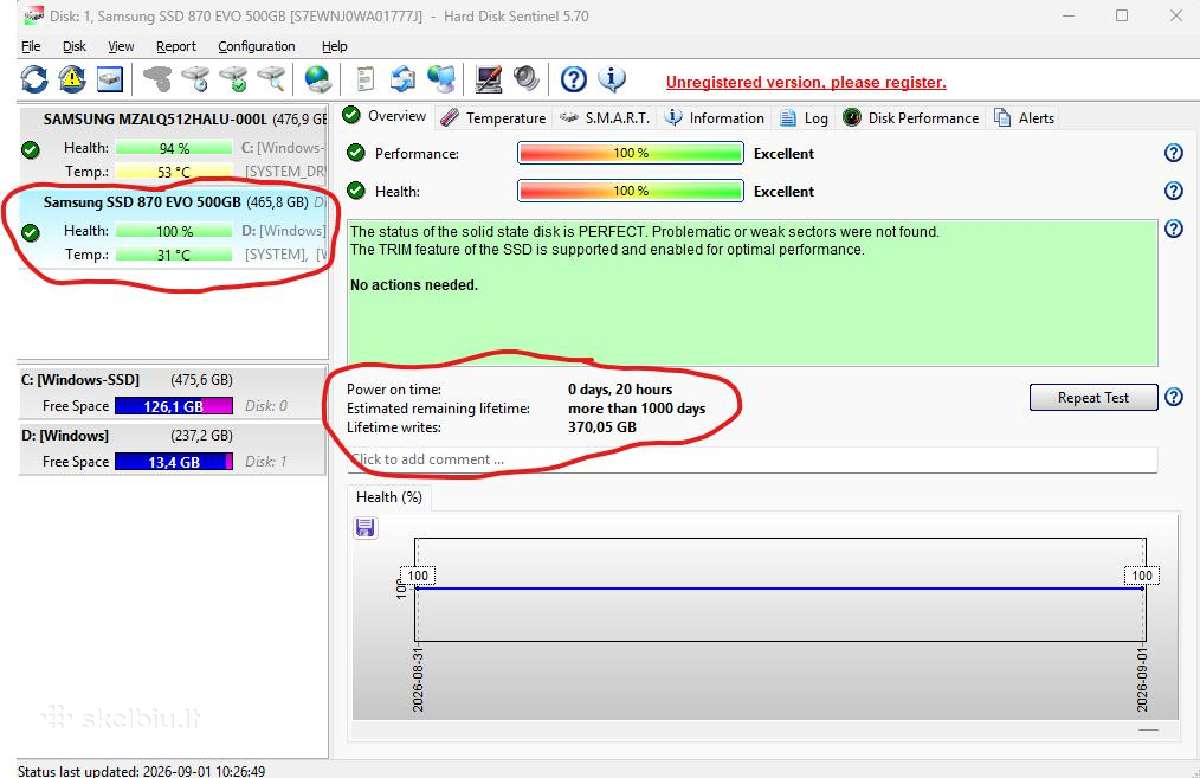
Task: Open the File menu
Action: coord(30,46)
